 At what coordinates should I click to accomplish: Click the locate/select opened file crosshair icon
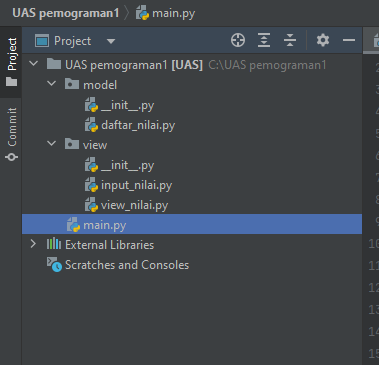click(x=238, y=40)
